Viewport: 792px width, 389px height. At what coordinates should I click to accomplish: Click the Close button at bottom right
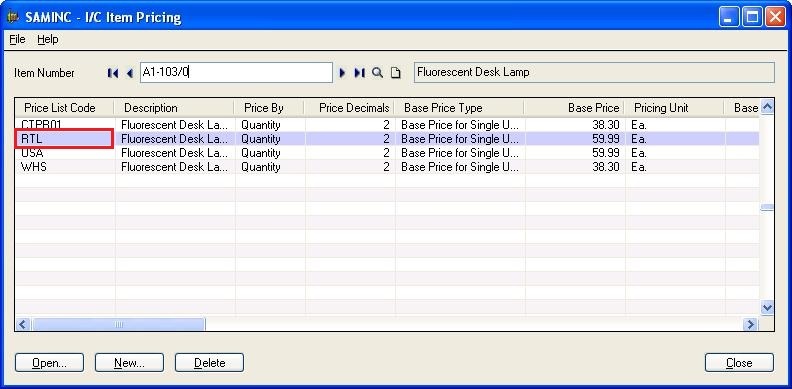[x=739, y=363]
